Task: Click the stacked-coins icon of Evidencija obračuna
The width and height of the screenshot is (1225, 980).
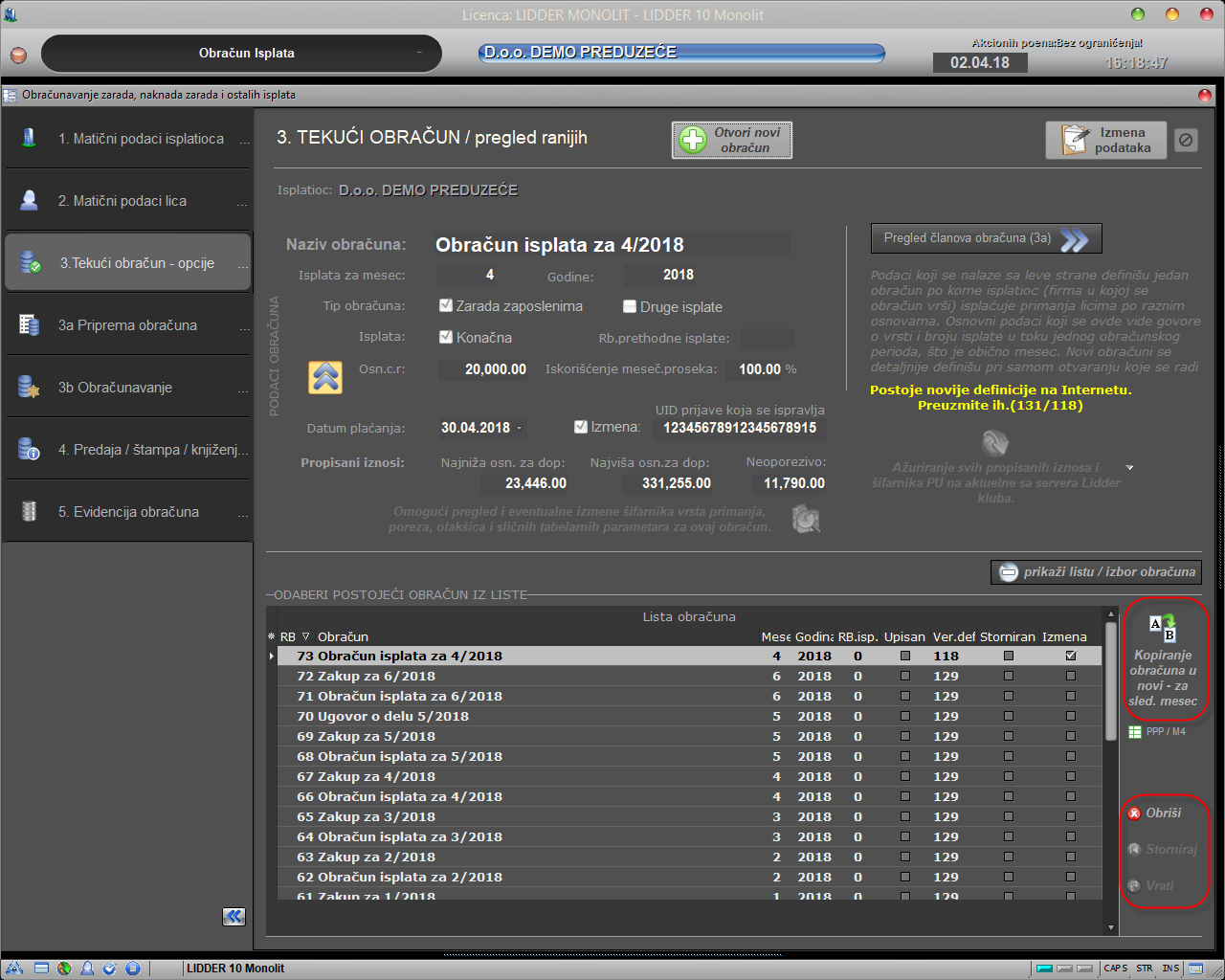Action: [x=29, y=511]
